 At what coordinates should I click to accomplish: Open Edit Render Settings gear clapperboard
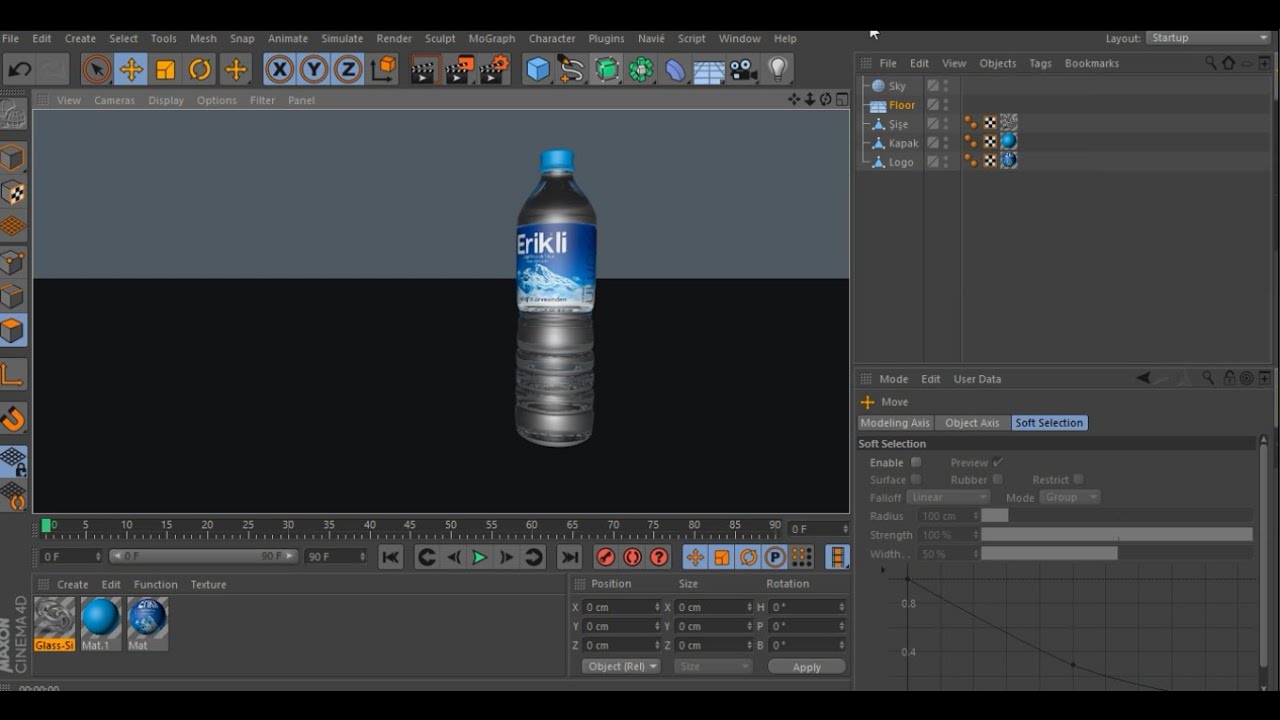pyautogui.click(x=495, y=69)
